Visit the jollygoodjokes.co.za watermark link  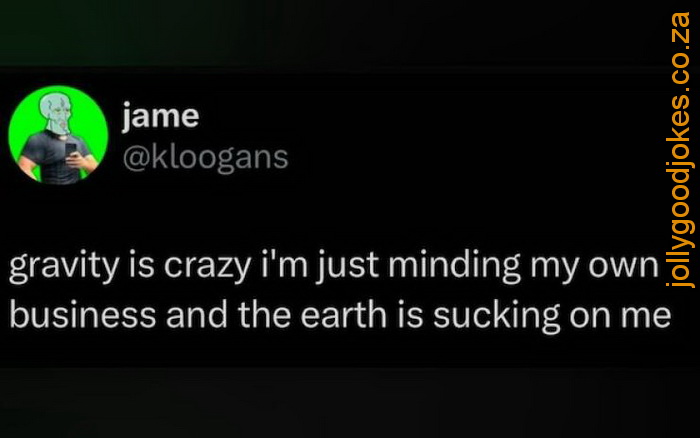pos(680,150)
